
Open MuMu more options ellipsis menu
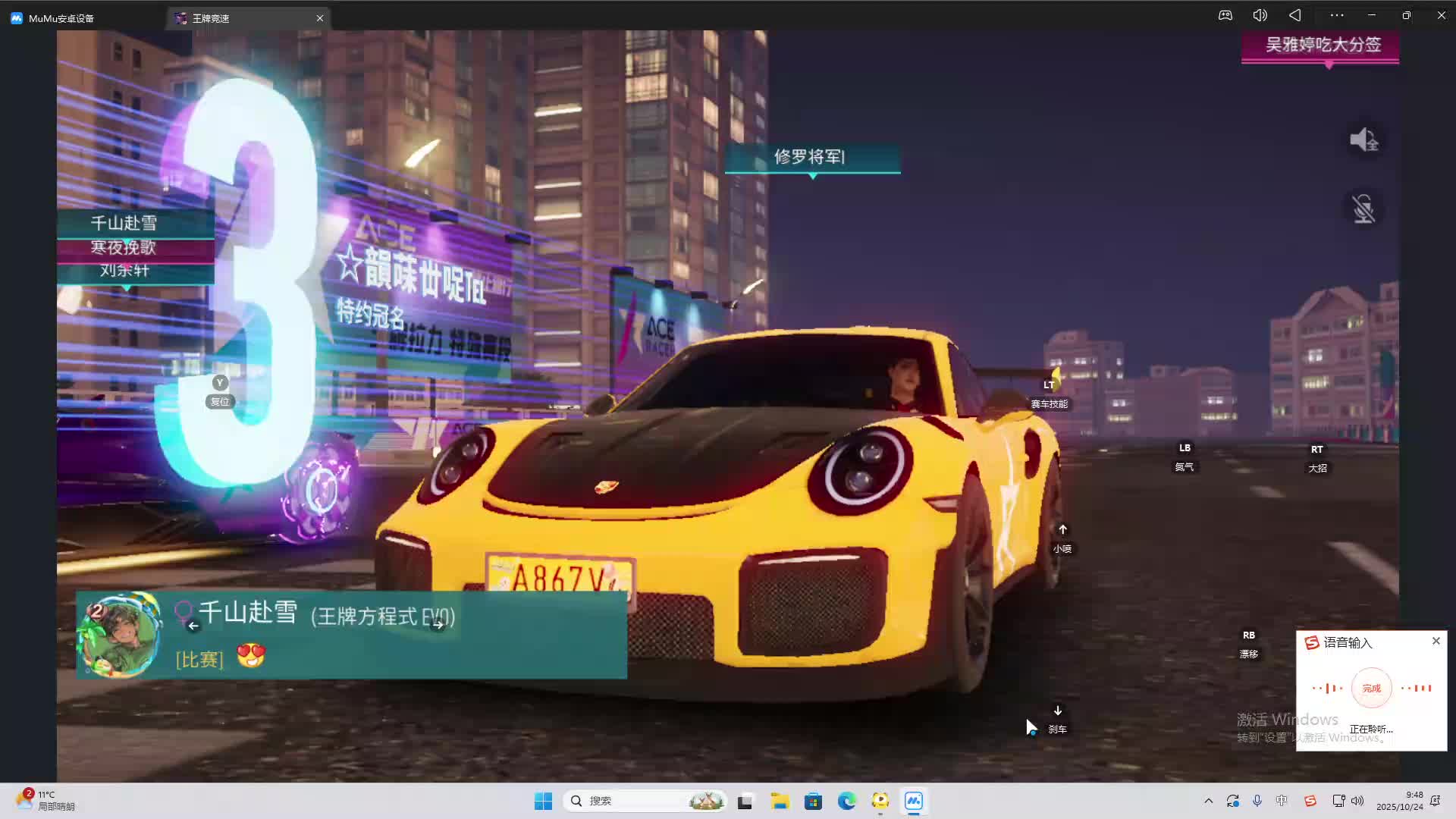1336,15
